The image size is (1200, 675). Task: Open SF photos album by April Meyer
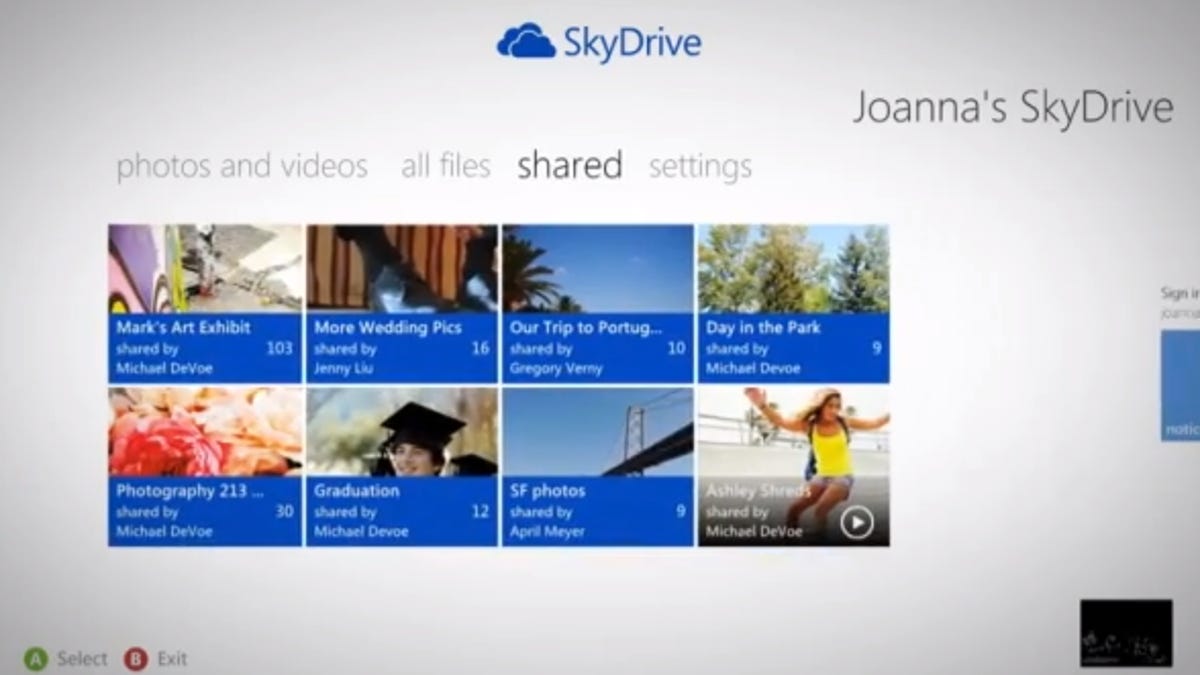597,467
